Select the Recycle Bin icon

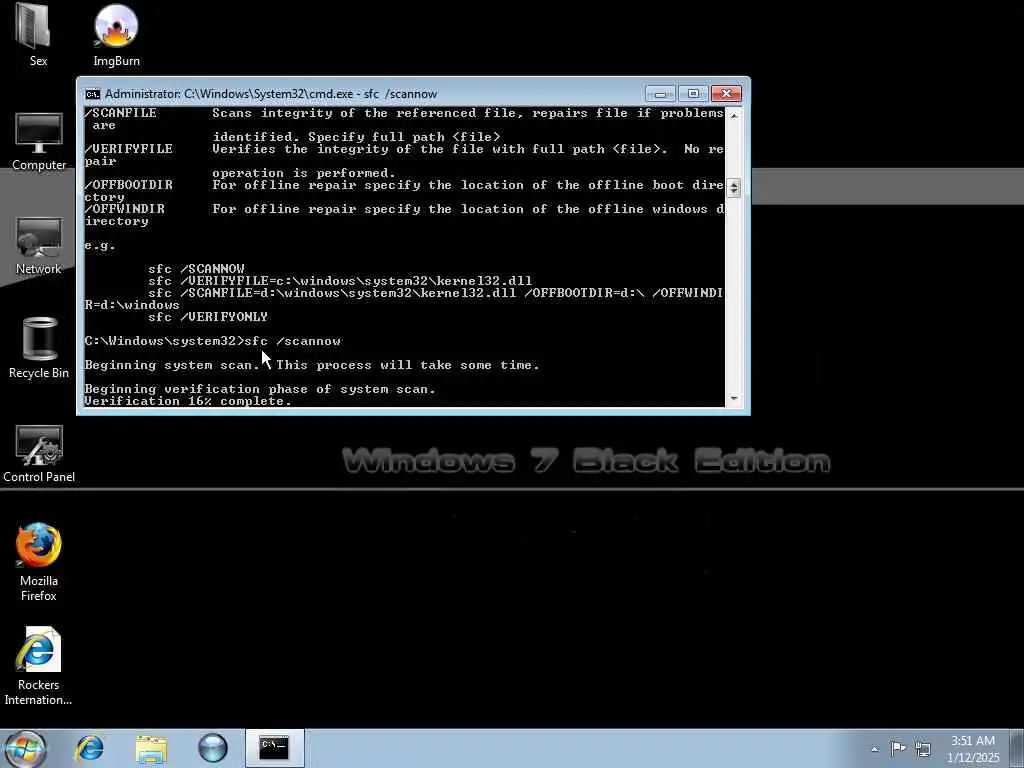pyautogui.click(x=39, y=348)
